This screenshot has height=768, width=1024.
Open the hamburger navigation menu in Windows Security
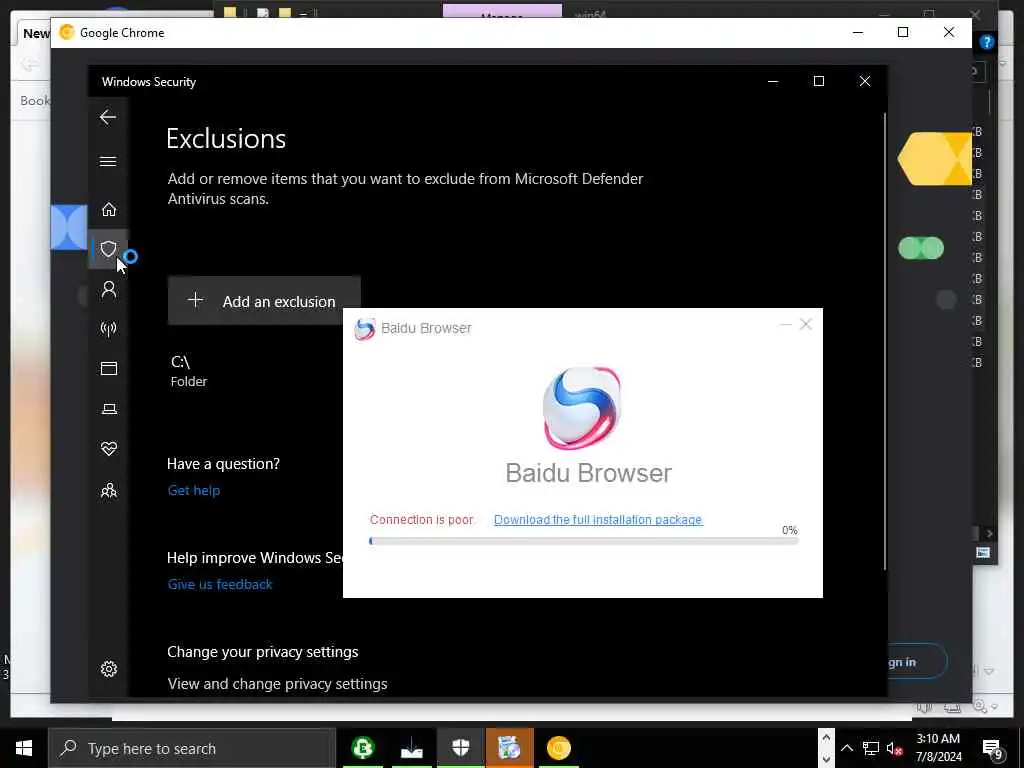pos(108,161)
